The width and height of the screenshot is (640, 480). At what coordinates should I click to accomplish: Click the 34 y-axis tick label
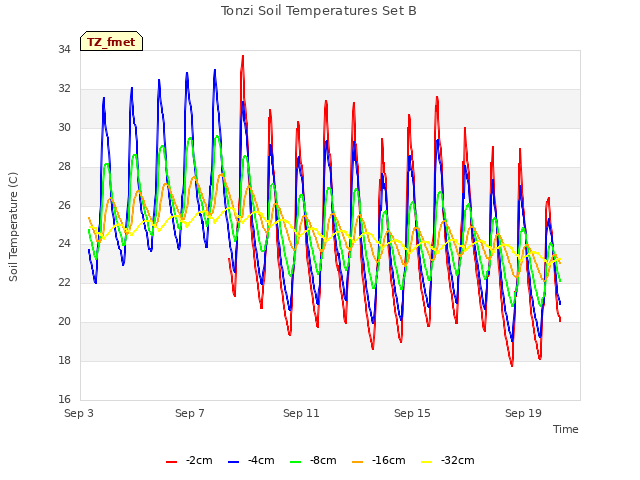coord(64,49)
